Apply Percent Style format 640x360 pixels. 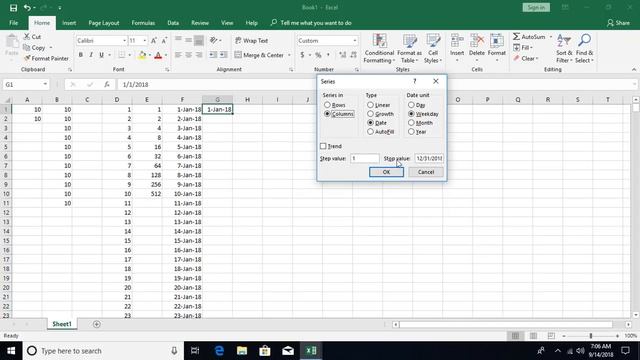click(318, 55)
